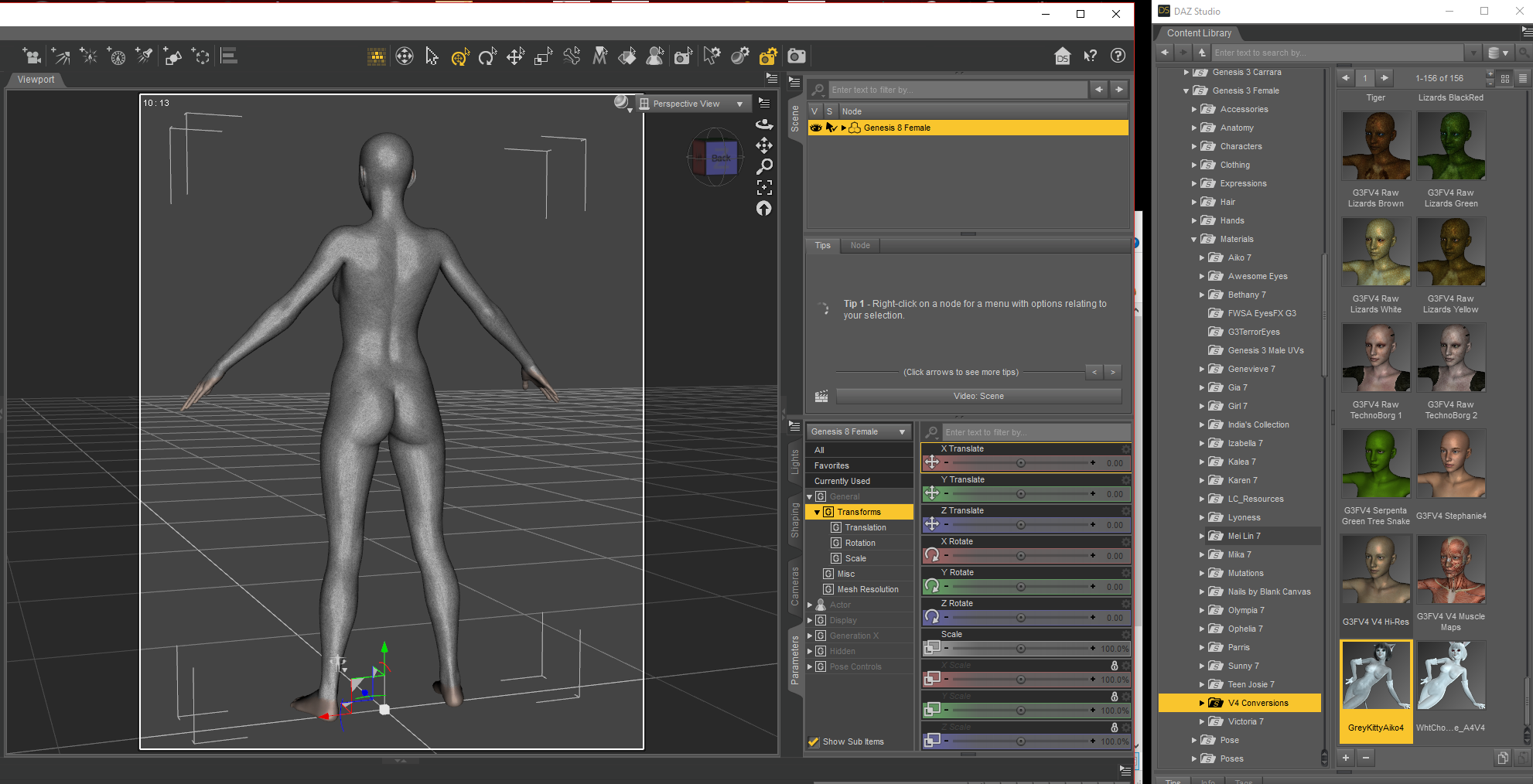This screenshot has width=1533, height=784.
Task: Add item with plus button below thumbnails
Action: coord(1346,758)
